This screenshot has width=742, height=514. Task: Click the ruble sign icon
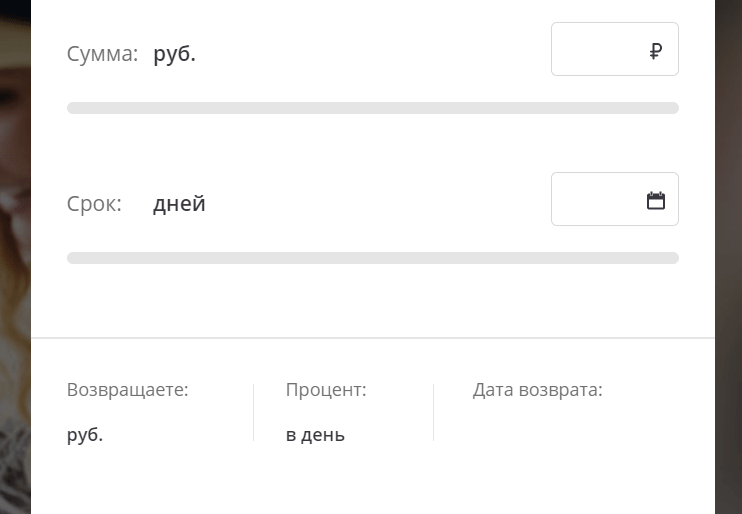[655, 51]
